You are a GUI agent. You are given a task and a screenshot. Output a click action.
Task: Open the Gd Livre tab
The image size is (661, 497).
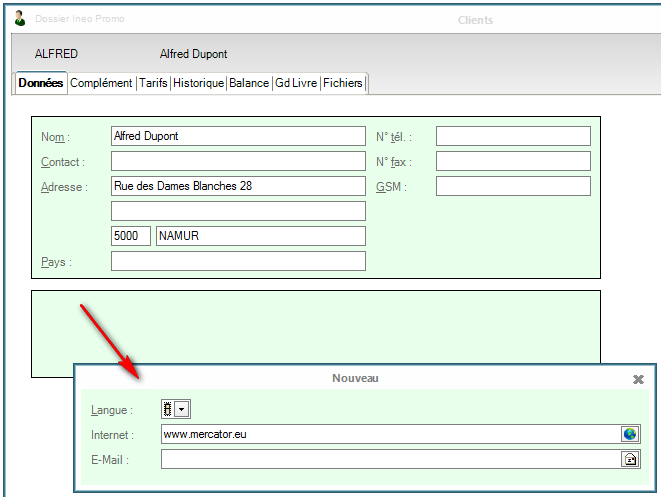coord(296,84)
